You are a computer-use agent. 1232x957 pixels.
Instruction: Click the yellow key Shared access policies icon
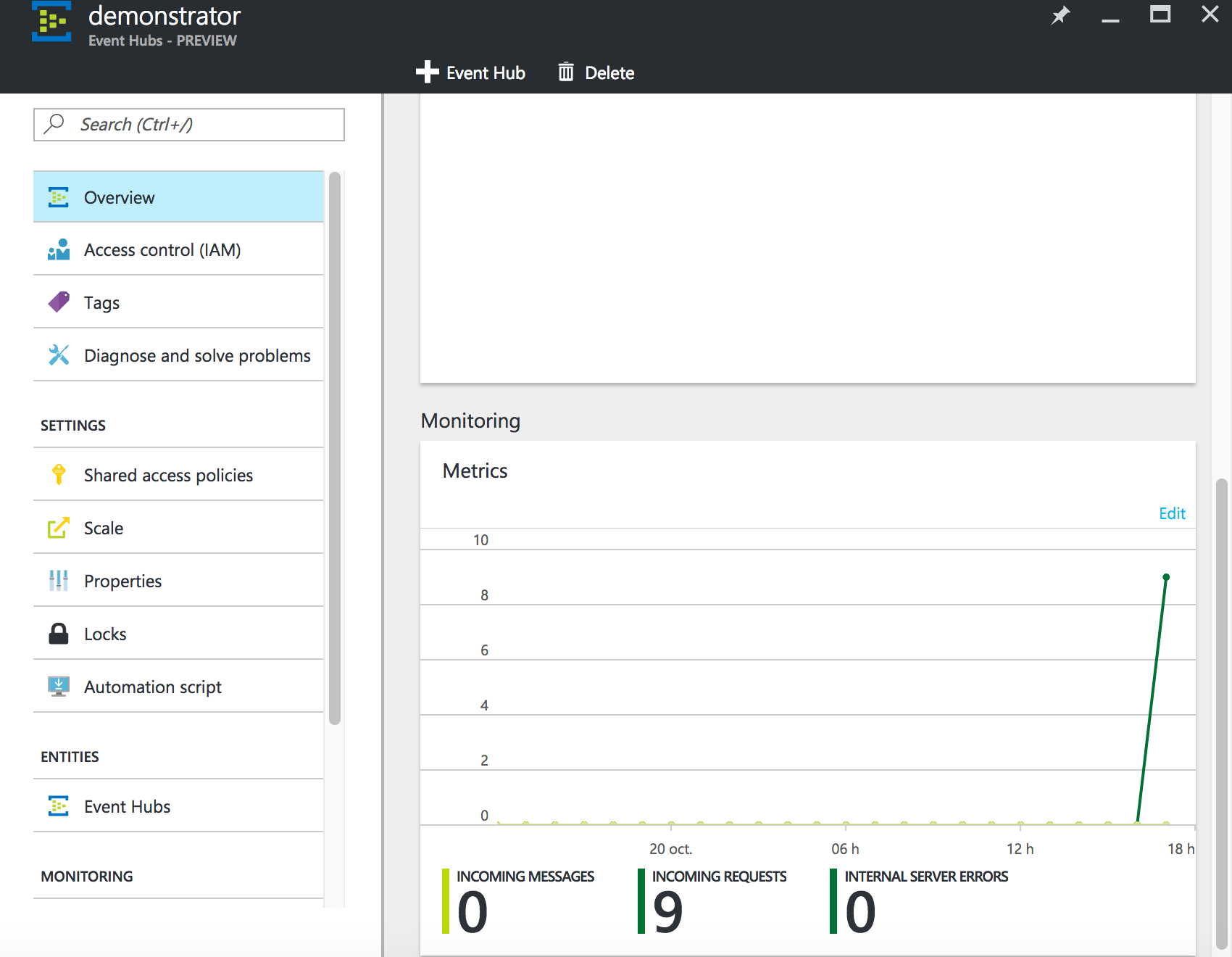click(59, 475)
